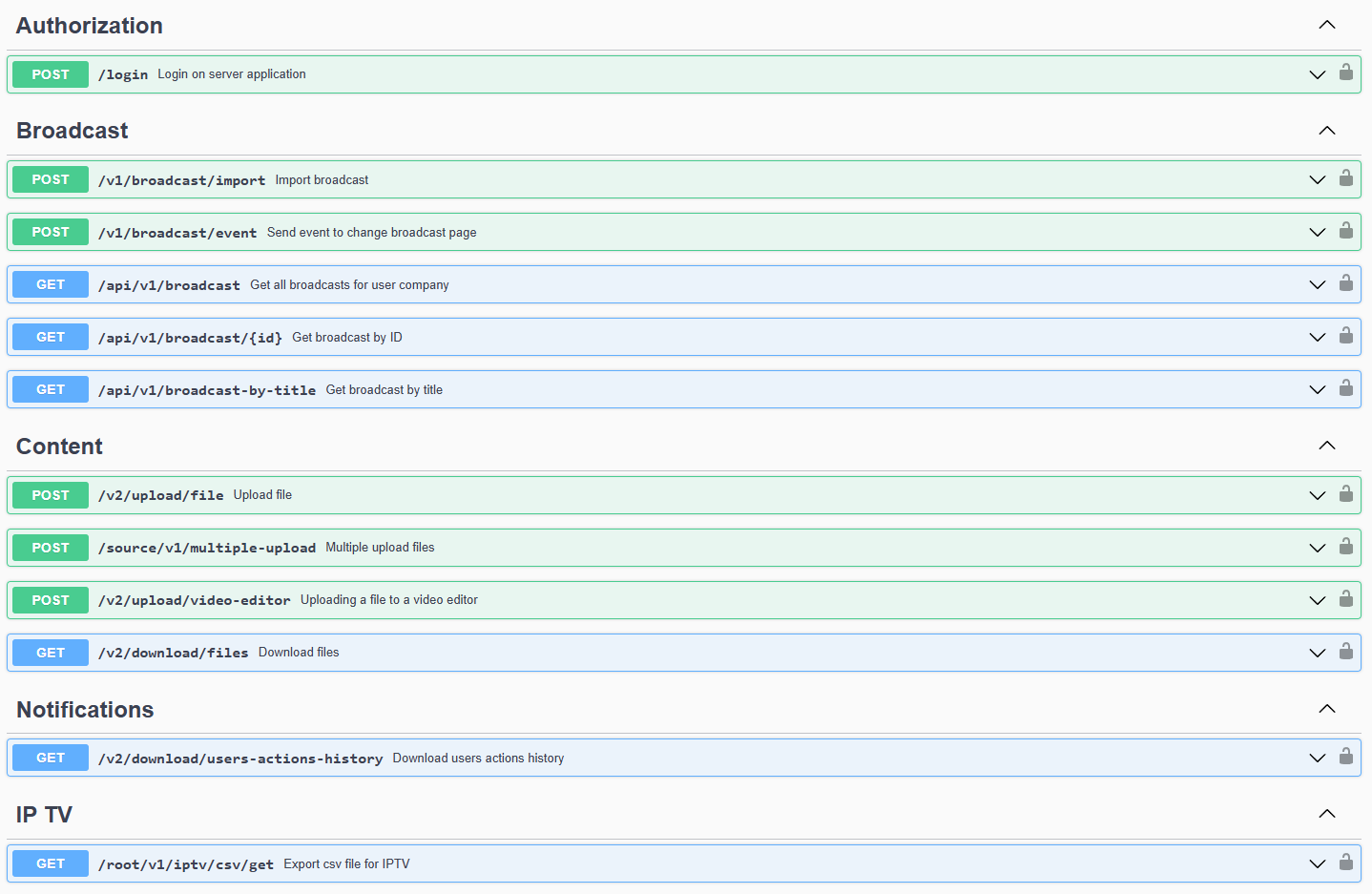Click lock icon for Multiple upload files
Screen dimensions: 1372x894
tap(1345, 547)
